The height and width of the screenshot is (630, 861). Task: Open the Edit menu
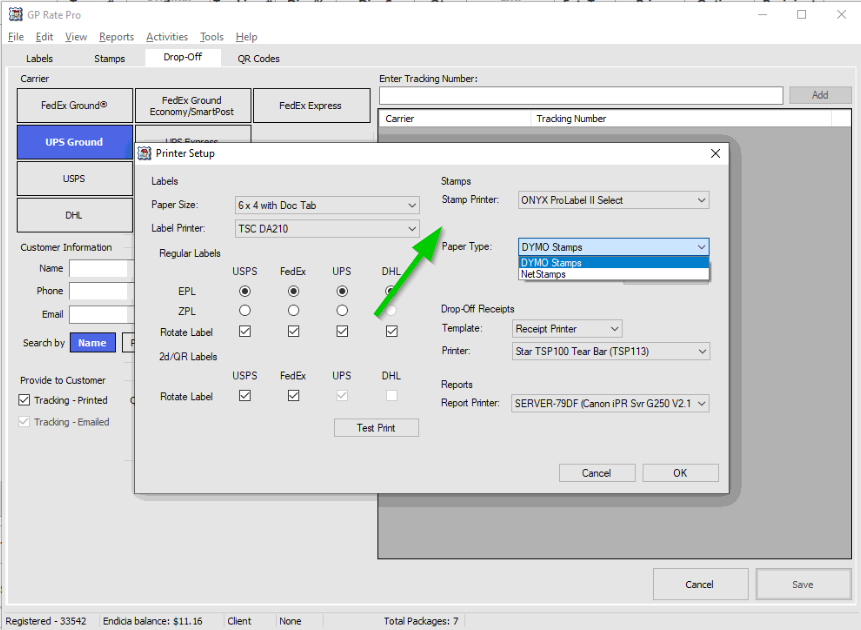(44, 37)
